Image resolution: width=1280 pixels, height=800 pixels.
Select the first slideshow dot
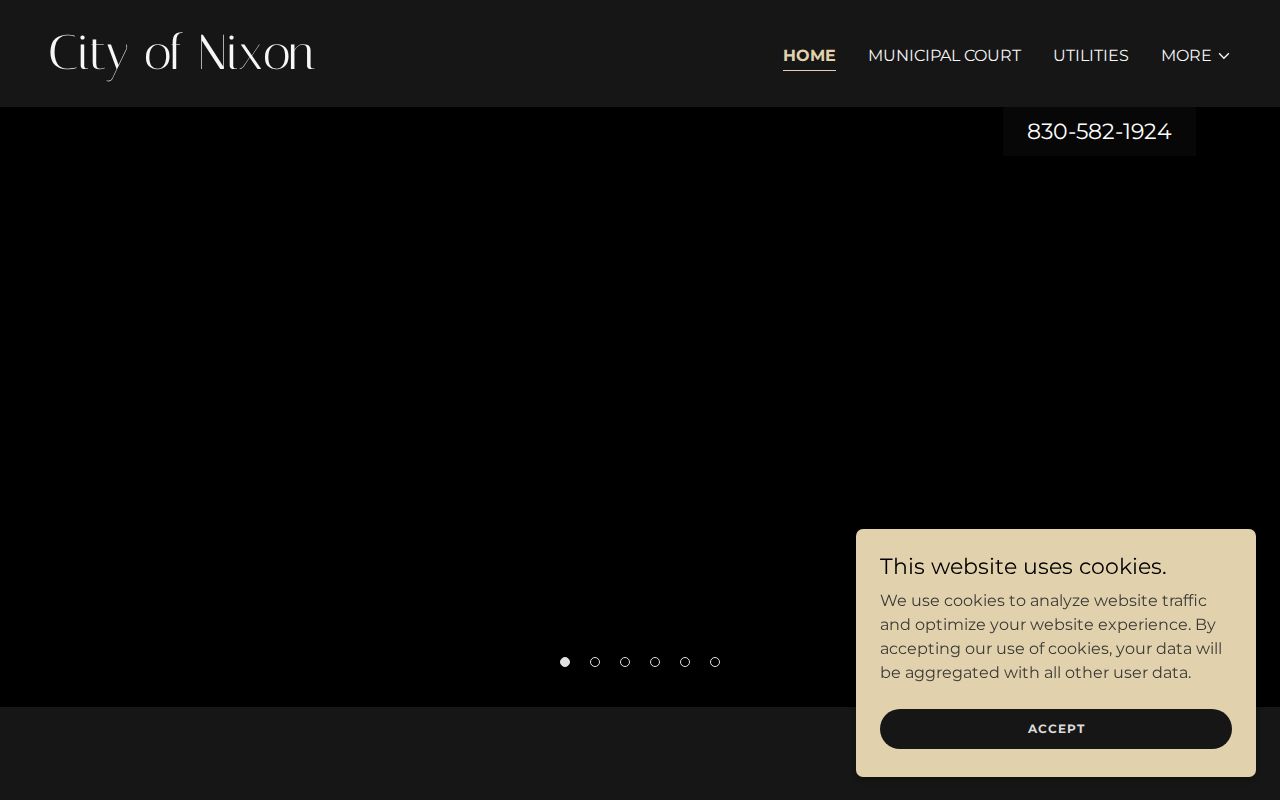coord(565,662)
